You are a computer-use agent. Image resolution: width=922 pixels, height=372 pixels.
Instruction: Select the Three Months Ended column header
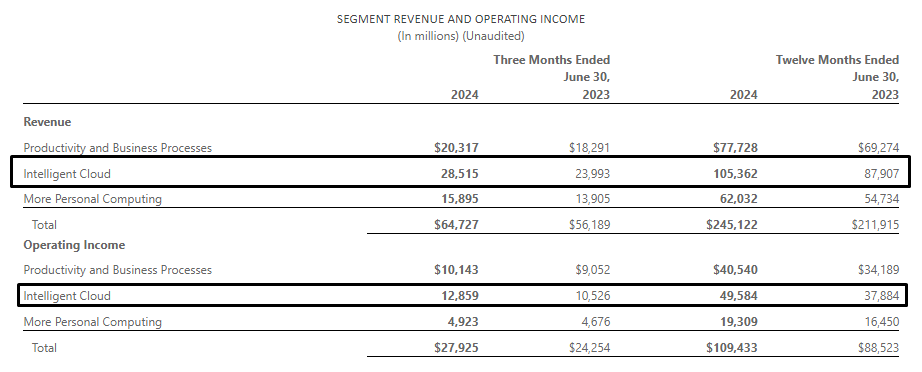click(552, 60)
